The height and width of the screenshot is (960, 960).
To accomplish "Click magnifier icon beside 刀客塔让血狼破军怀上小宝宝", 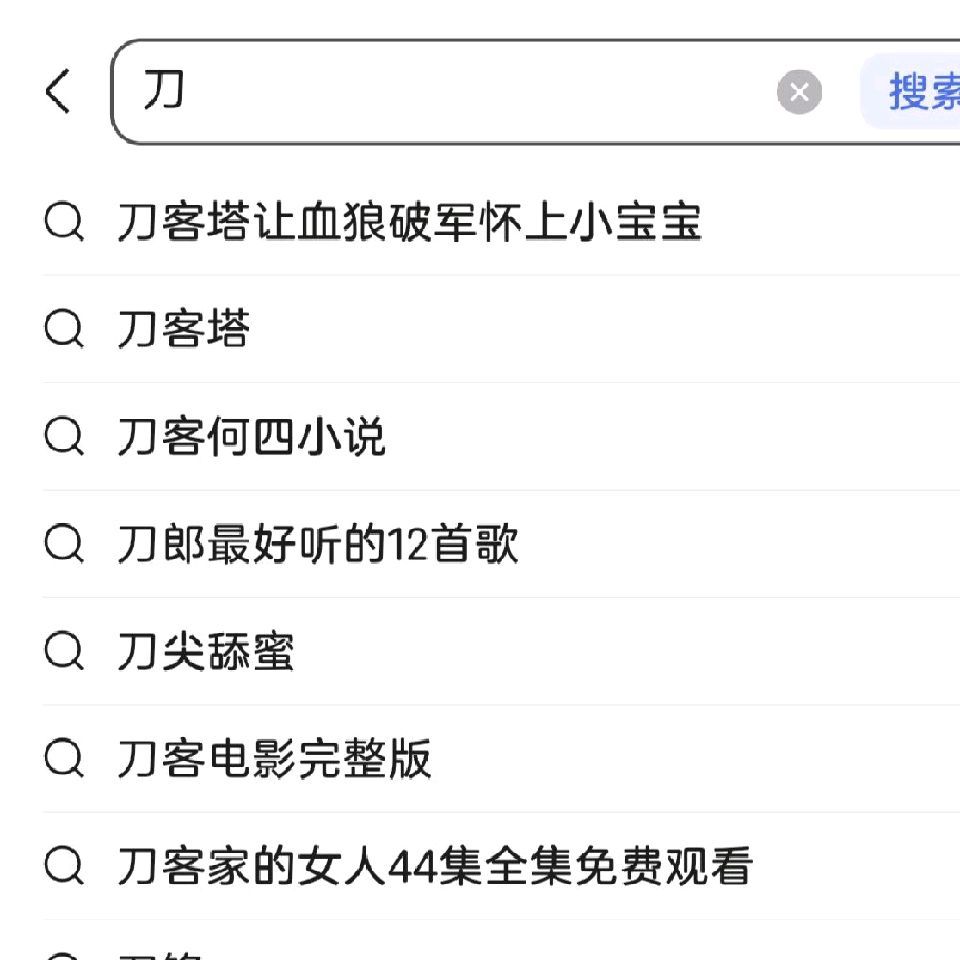I will [x=64, y=221].
